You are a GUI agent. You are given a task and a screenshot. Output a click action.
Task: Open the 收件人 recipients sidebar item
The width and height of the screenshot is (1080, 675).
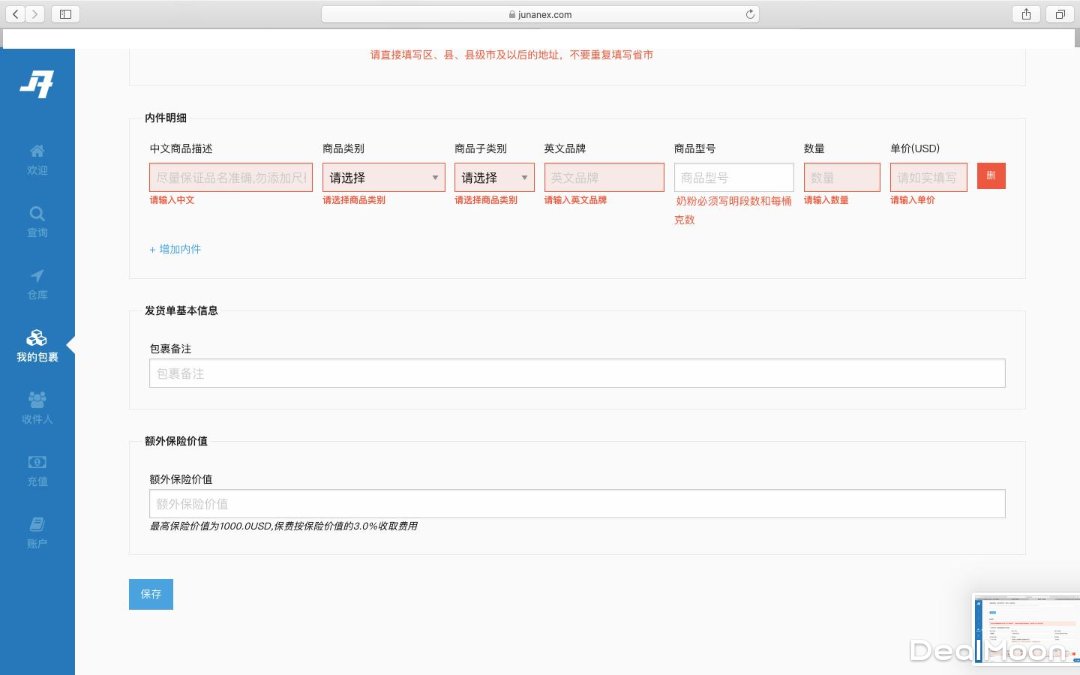tap(37, 408)
